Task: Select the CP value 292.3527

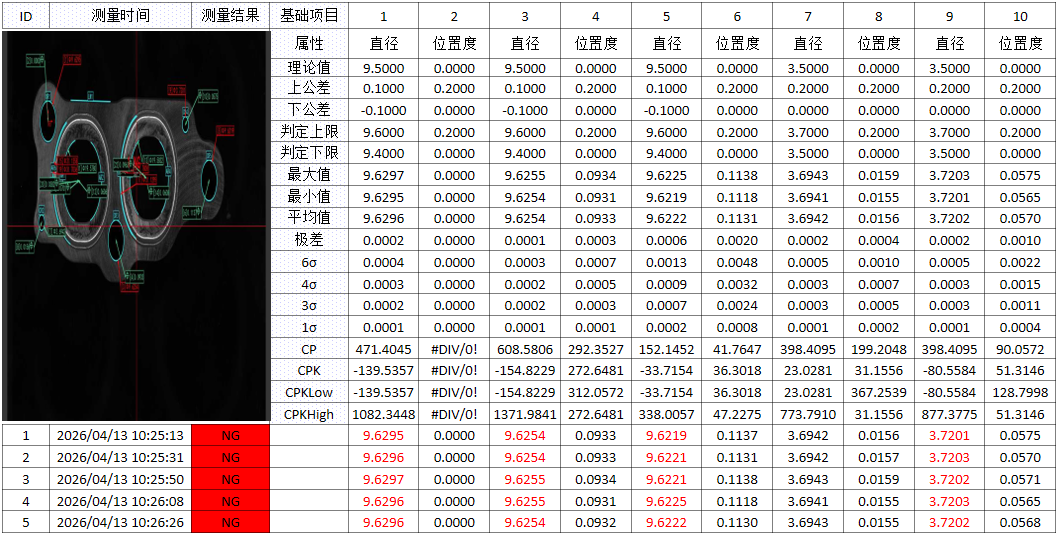Action: pyautogui.click(x=596, y=350)
